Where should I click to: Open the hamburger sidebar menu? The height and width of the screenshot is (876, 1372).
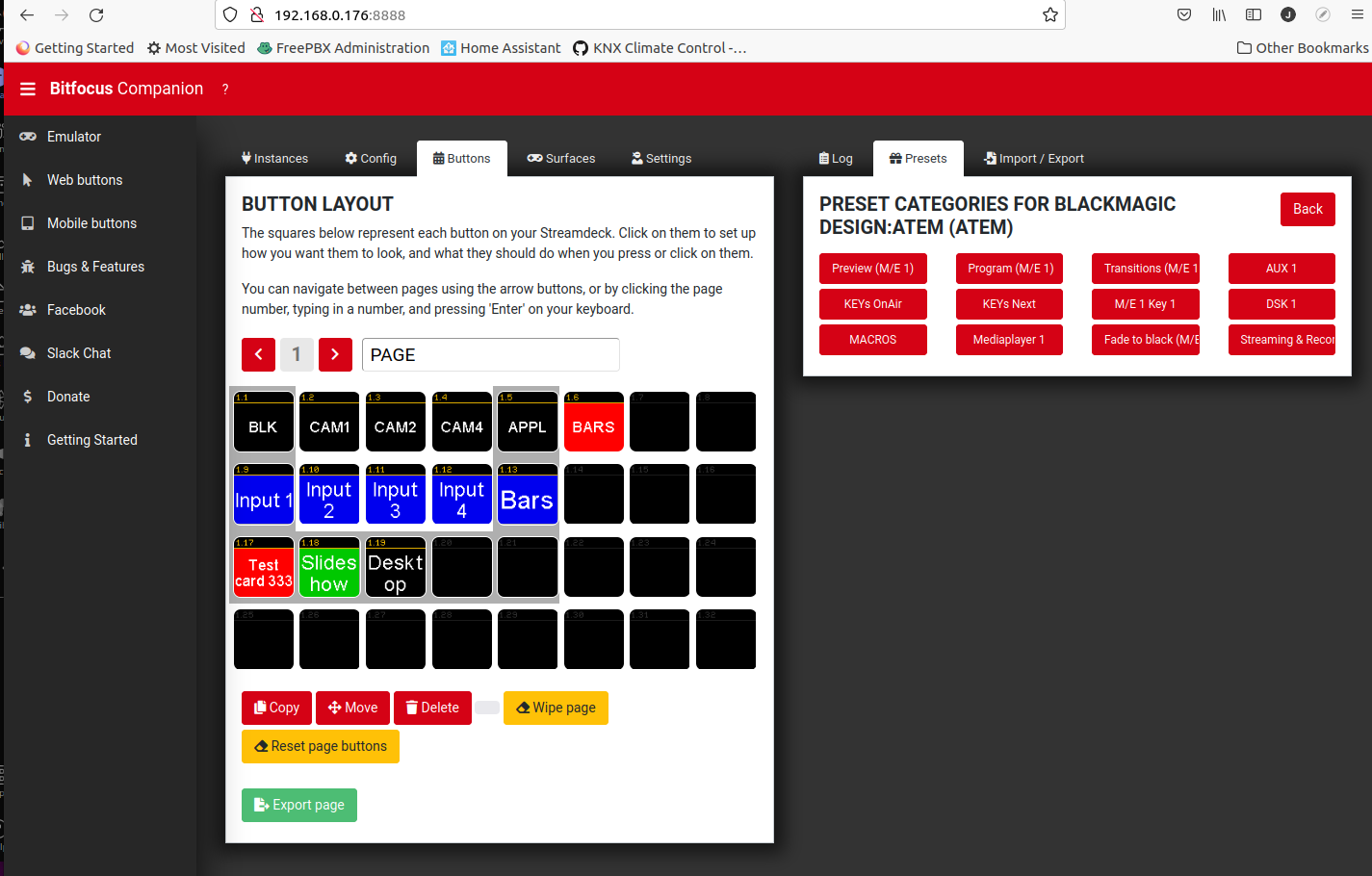click(x=28, y=89)
